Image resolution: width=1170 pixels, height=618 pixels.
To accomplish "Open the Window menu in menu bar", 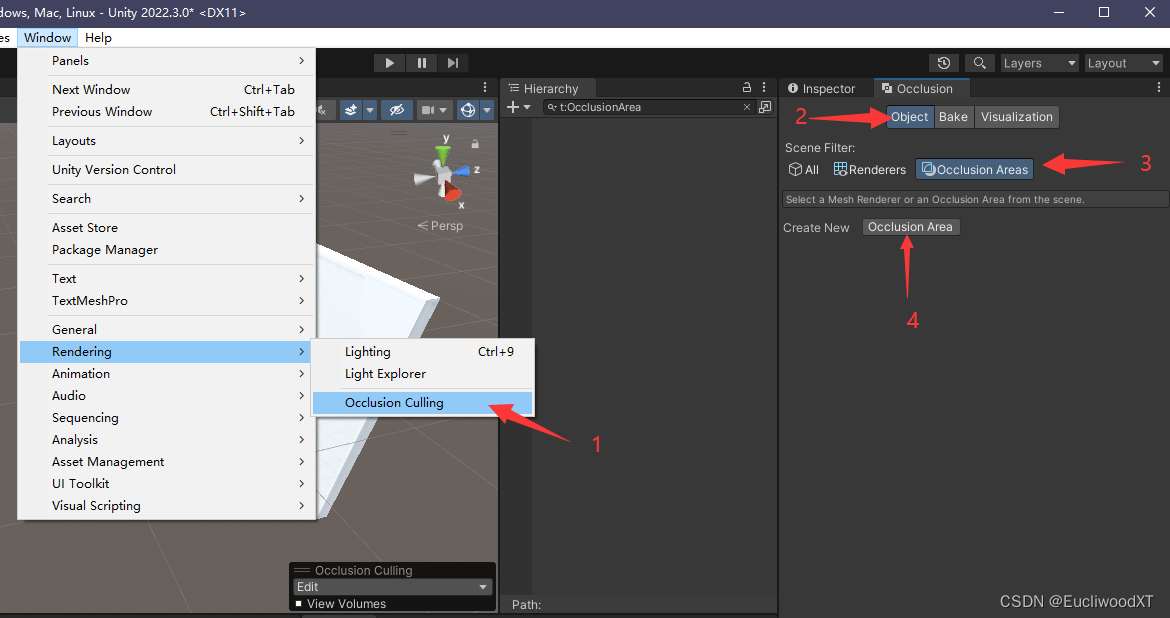I will pyautogui.click(x=47, y=38).
